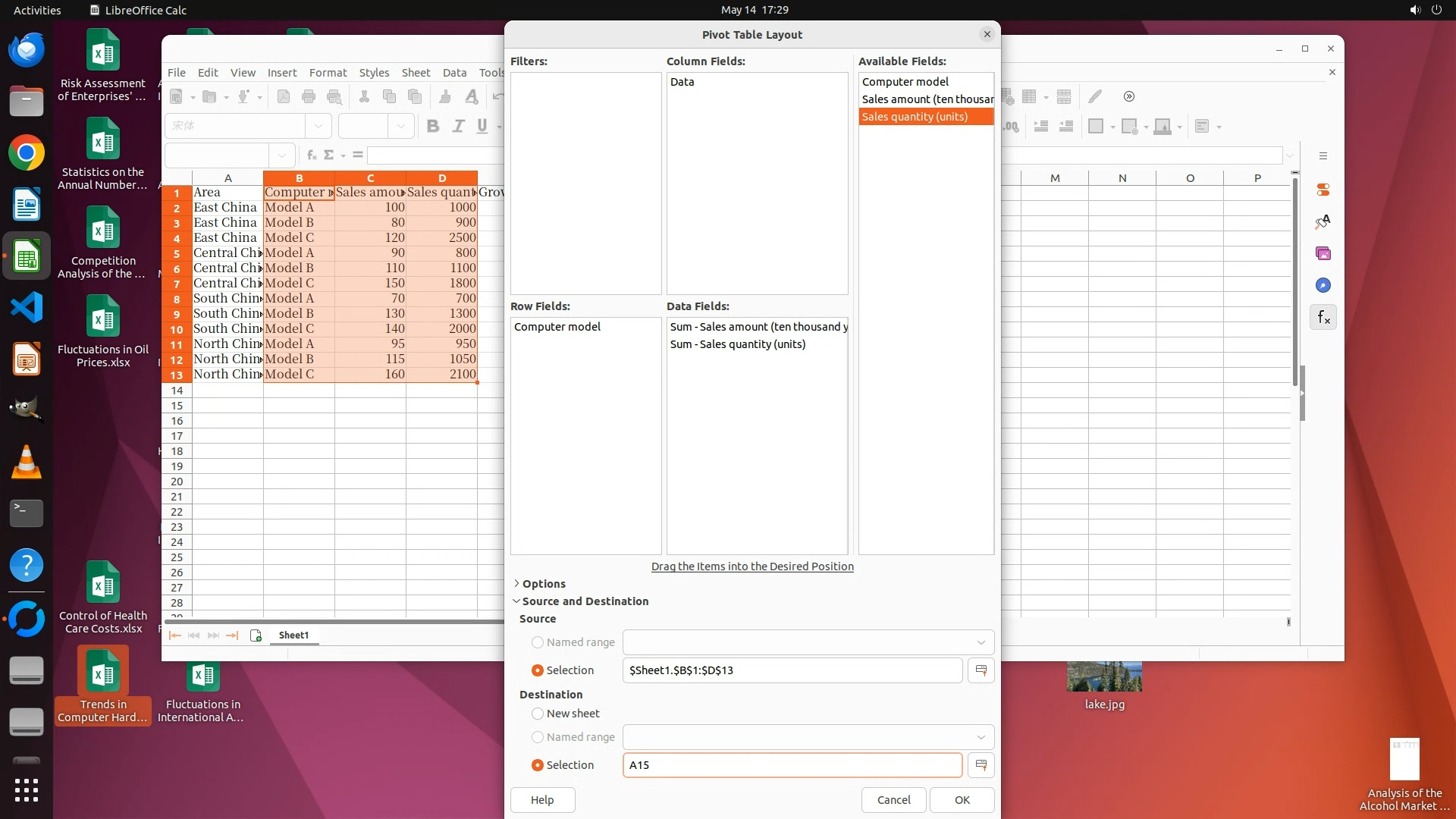The image size is (1456, 819).
Task: Click the OK button
Action: point(962,800)
